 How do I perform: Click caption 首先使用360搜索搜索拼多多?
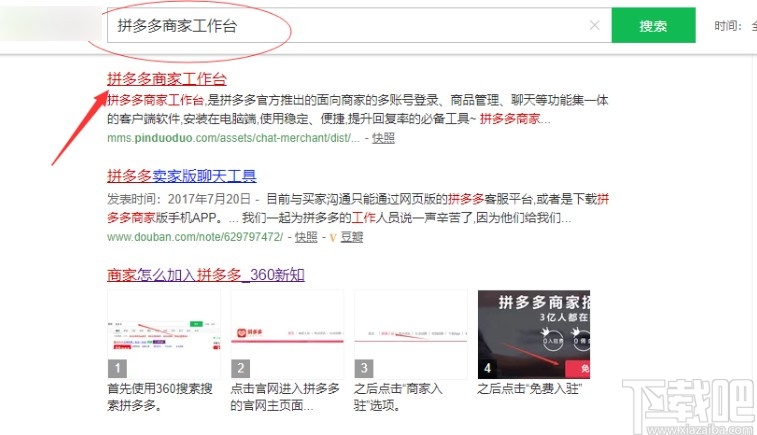pyautogui.click(x=160, y=396)
